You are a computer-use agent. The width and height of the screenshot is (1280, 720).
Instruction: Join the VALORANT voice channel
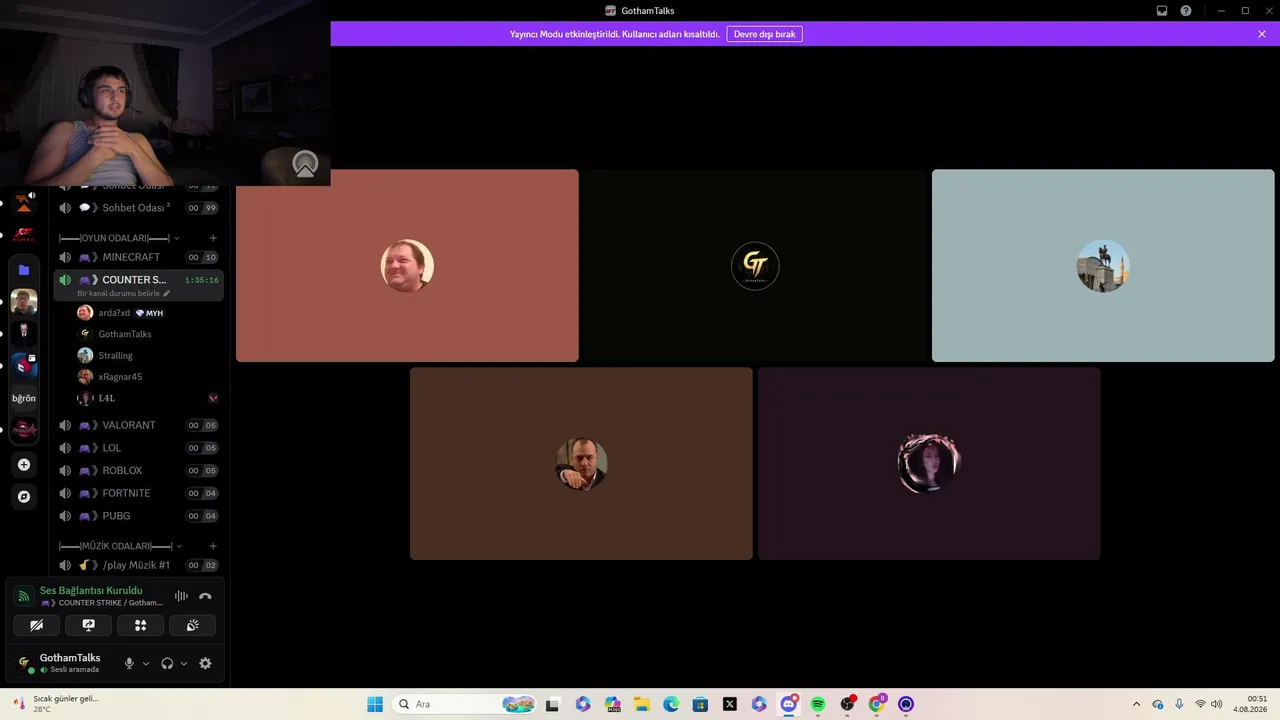[x=138, y=425]
